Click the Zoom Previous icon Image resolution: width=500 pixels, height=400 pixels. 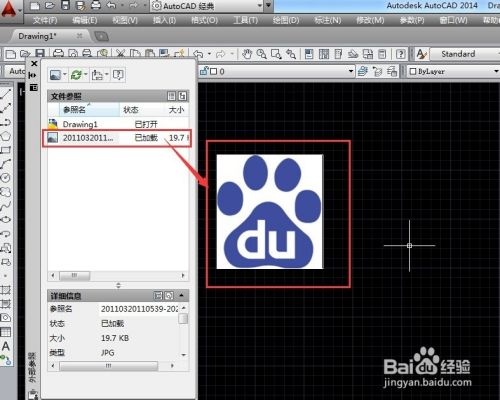pos(291,54)
